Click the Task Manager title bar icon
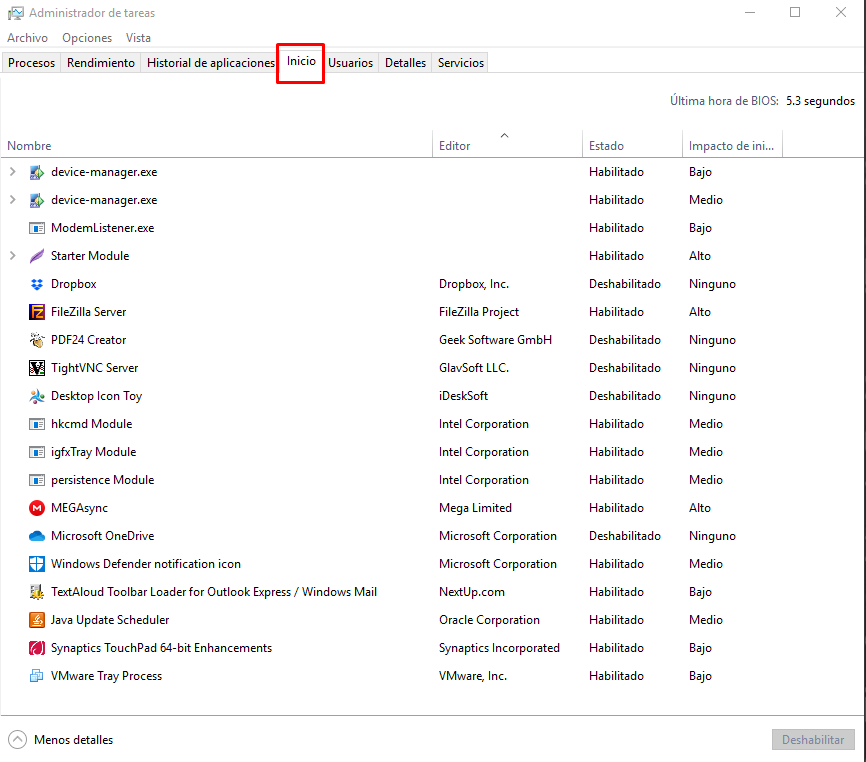 15,13
